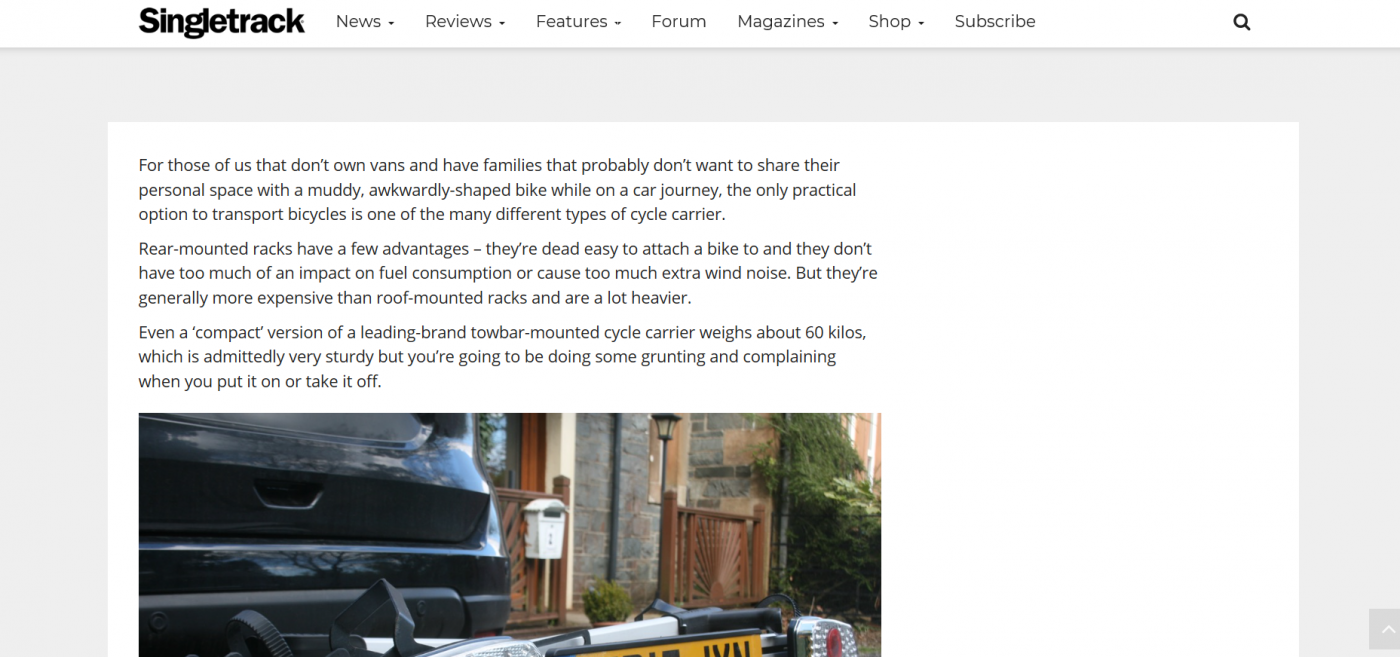Image resolution: width=1400 pixels, height=657 pixels.
Task: Click the white mailbox in the photo
Action: pyautogui.click(x=544, y=528)
